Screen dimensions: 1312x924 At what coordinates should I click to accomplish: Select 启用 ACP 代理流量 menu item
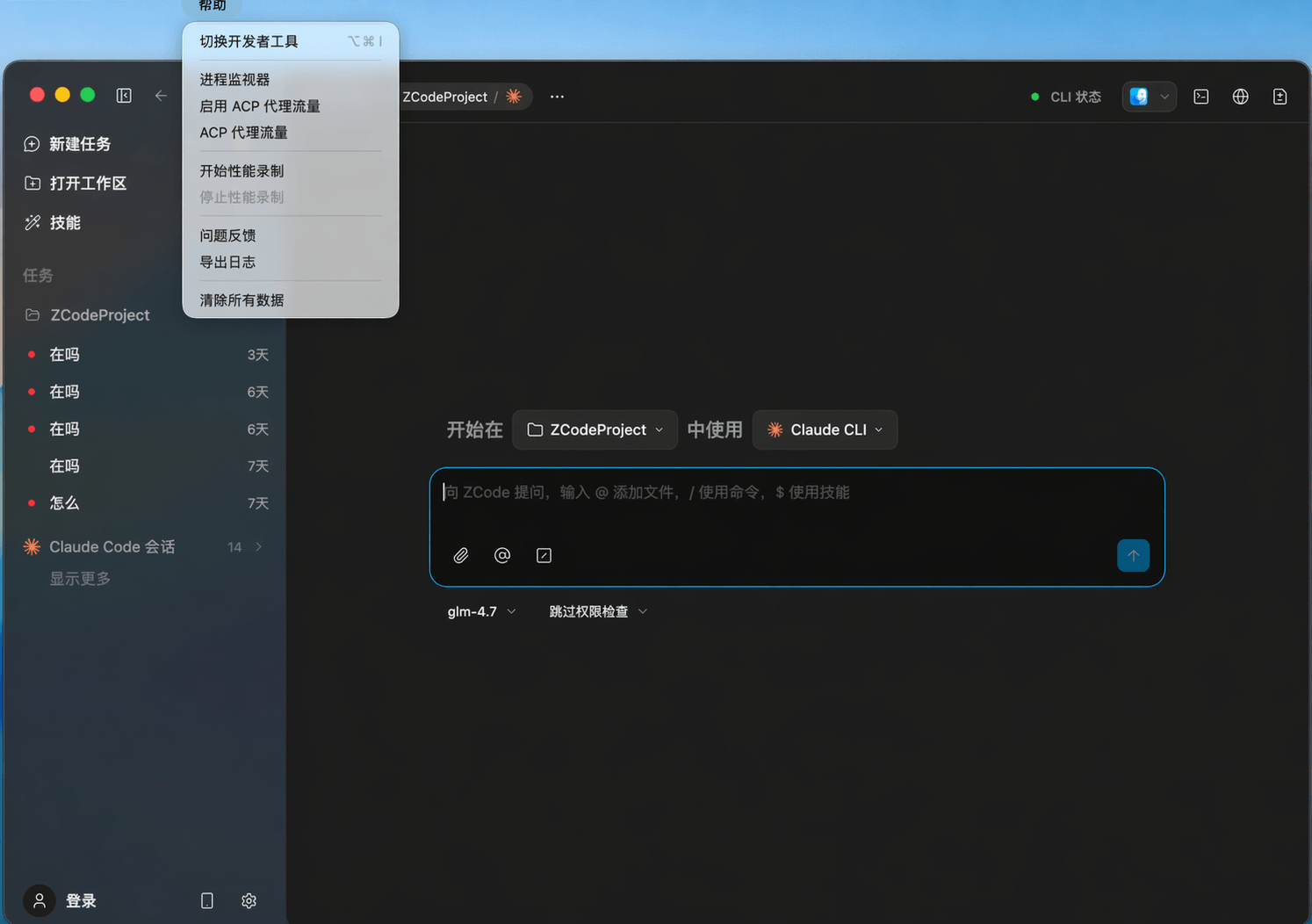tap(260, 106)
